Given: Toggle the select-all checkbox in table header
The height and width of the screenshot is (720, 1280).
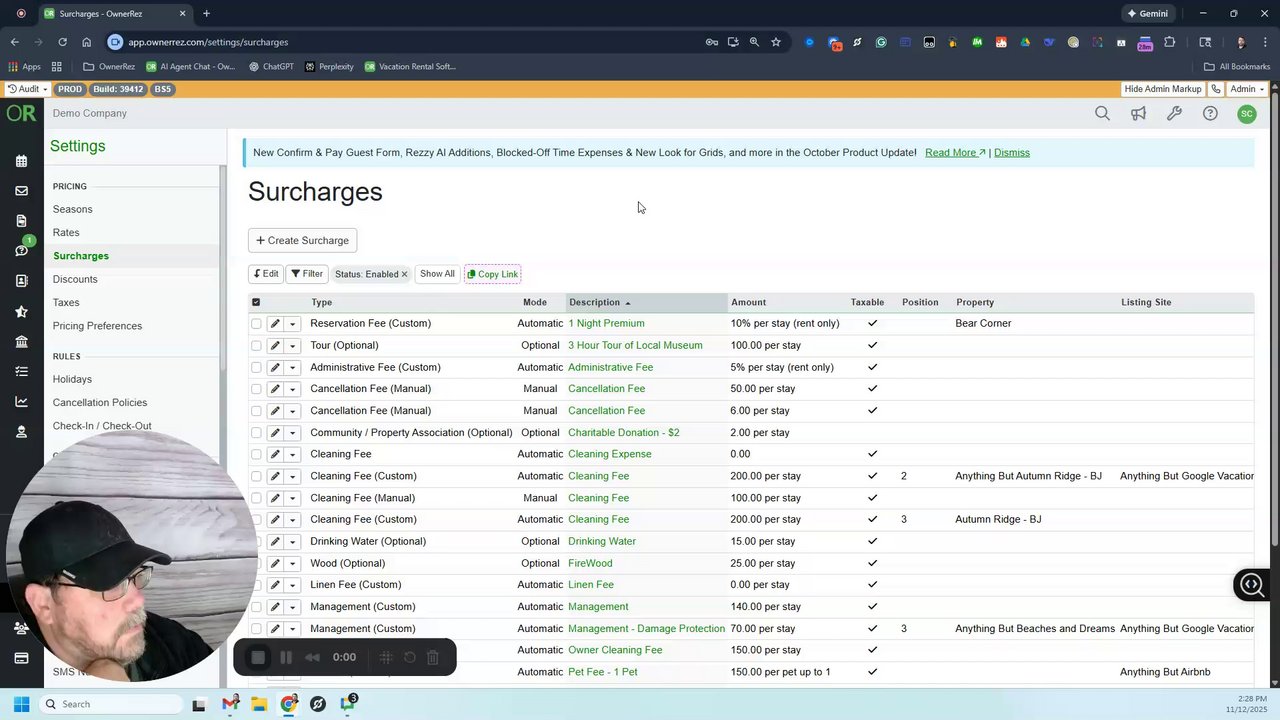Looking at the screenshot, I should click(256, 302).
